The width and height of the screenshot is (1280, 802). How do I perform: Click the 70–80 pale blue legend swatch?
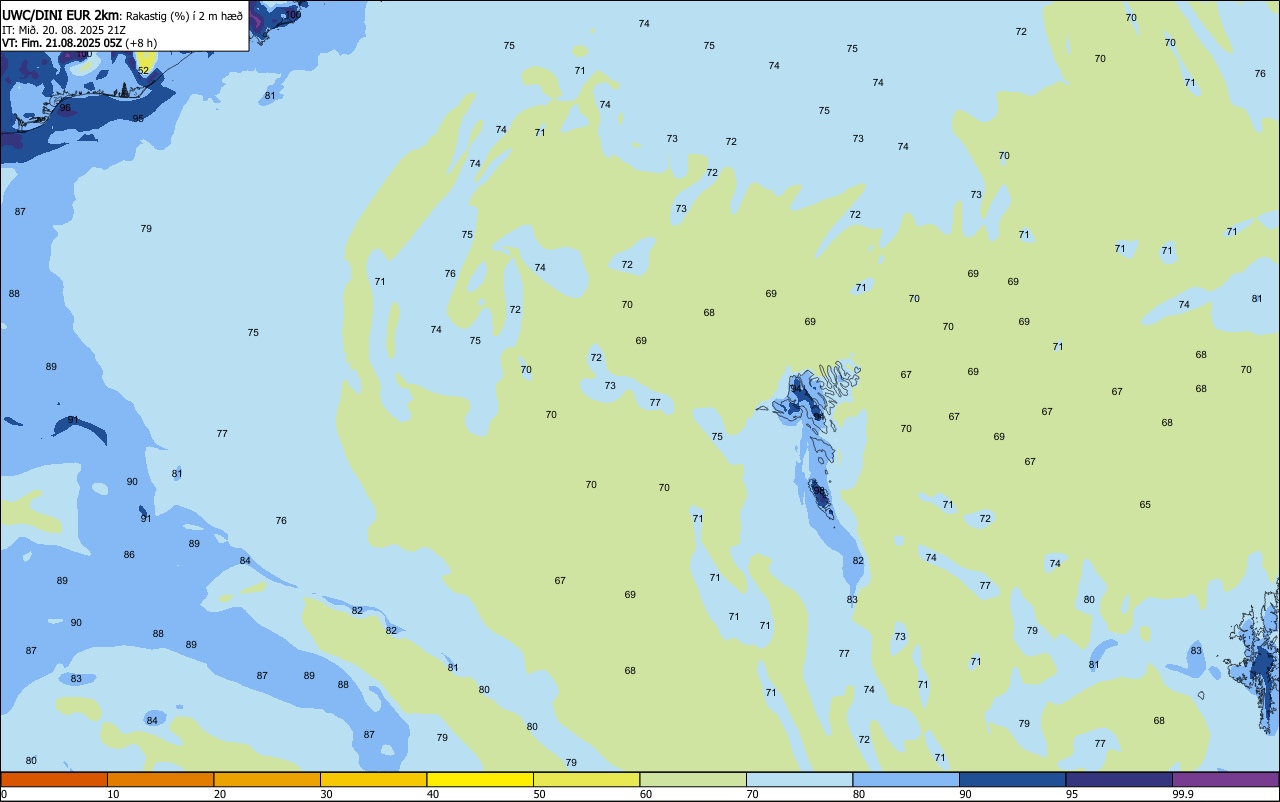pos(799,779)
